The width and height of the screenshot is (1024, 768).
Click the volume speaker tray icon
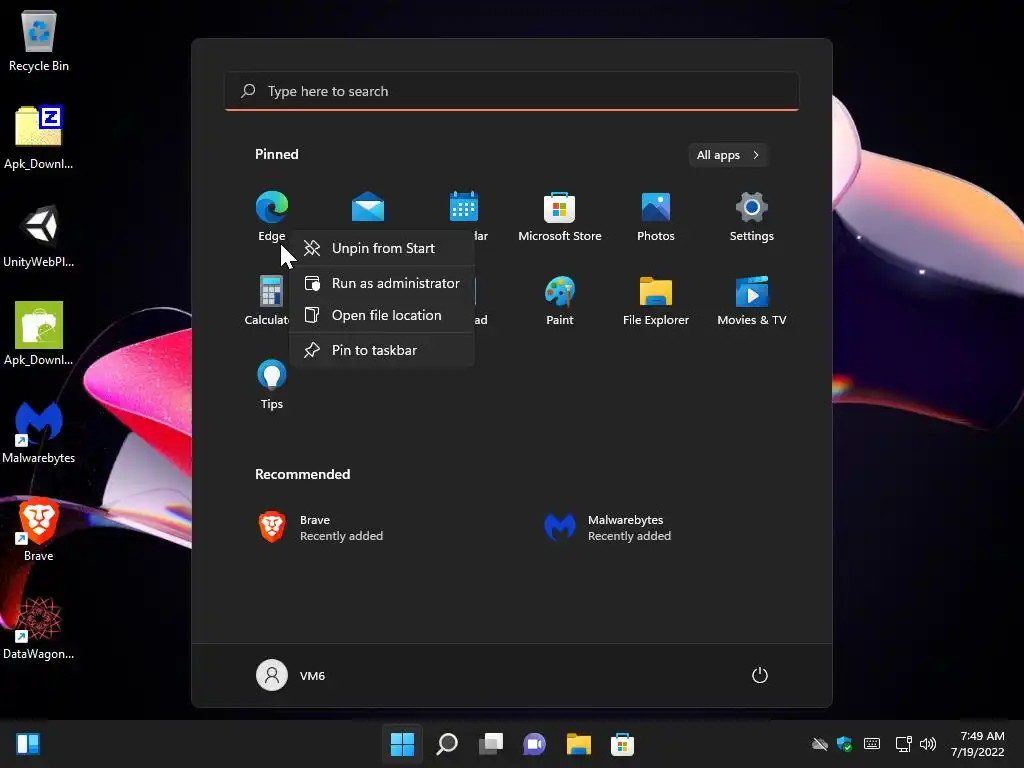tap(927, 744)
